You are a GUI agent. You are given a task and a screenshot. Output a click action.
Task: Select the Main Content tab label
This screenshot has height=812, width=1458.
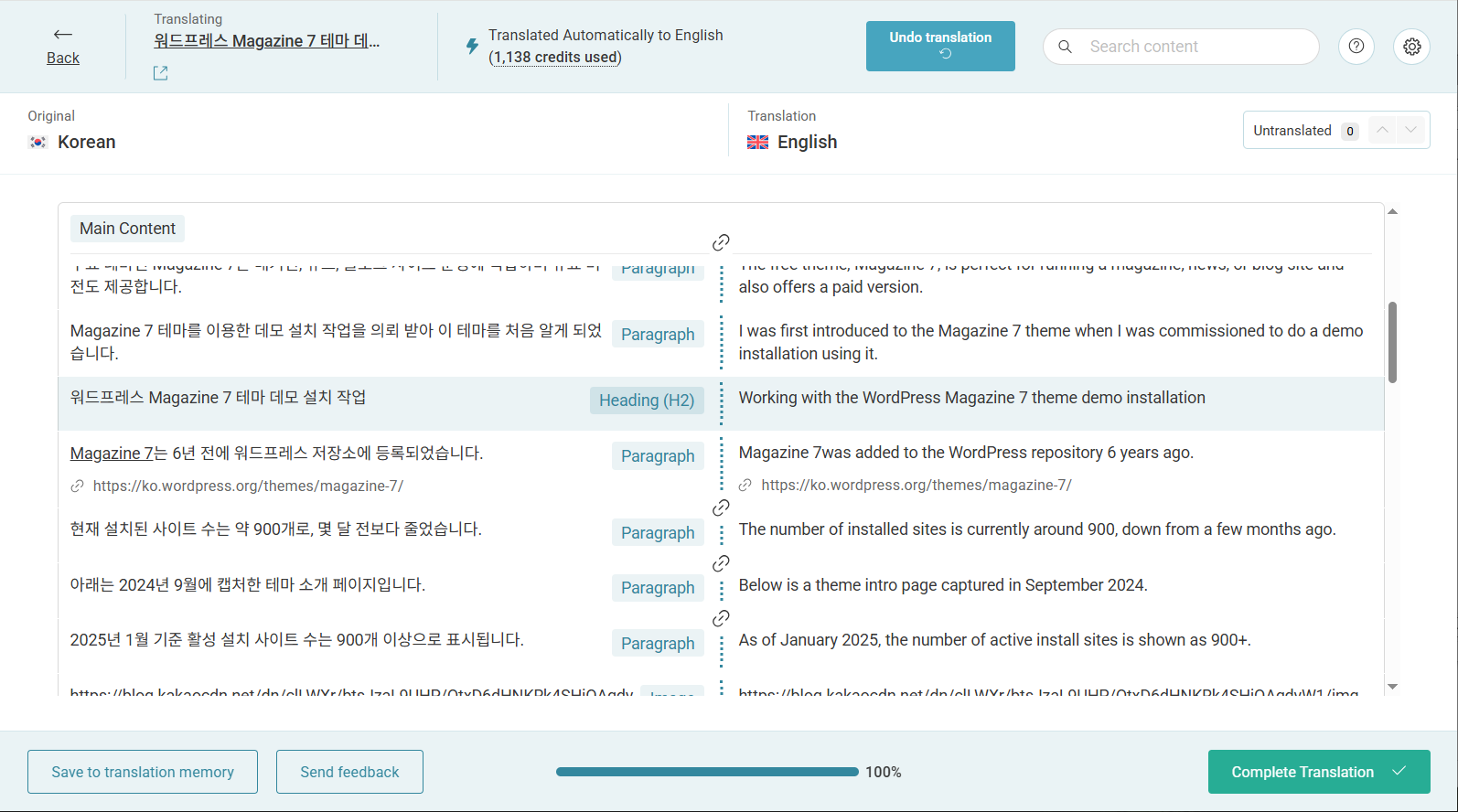click(x=127, y=229)
